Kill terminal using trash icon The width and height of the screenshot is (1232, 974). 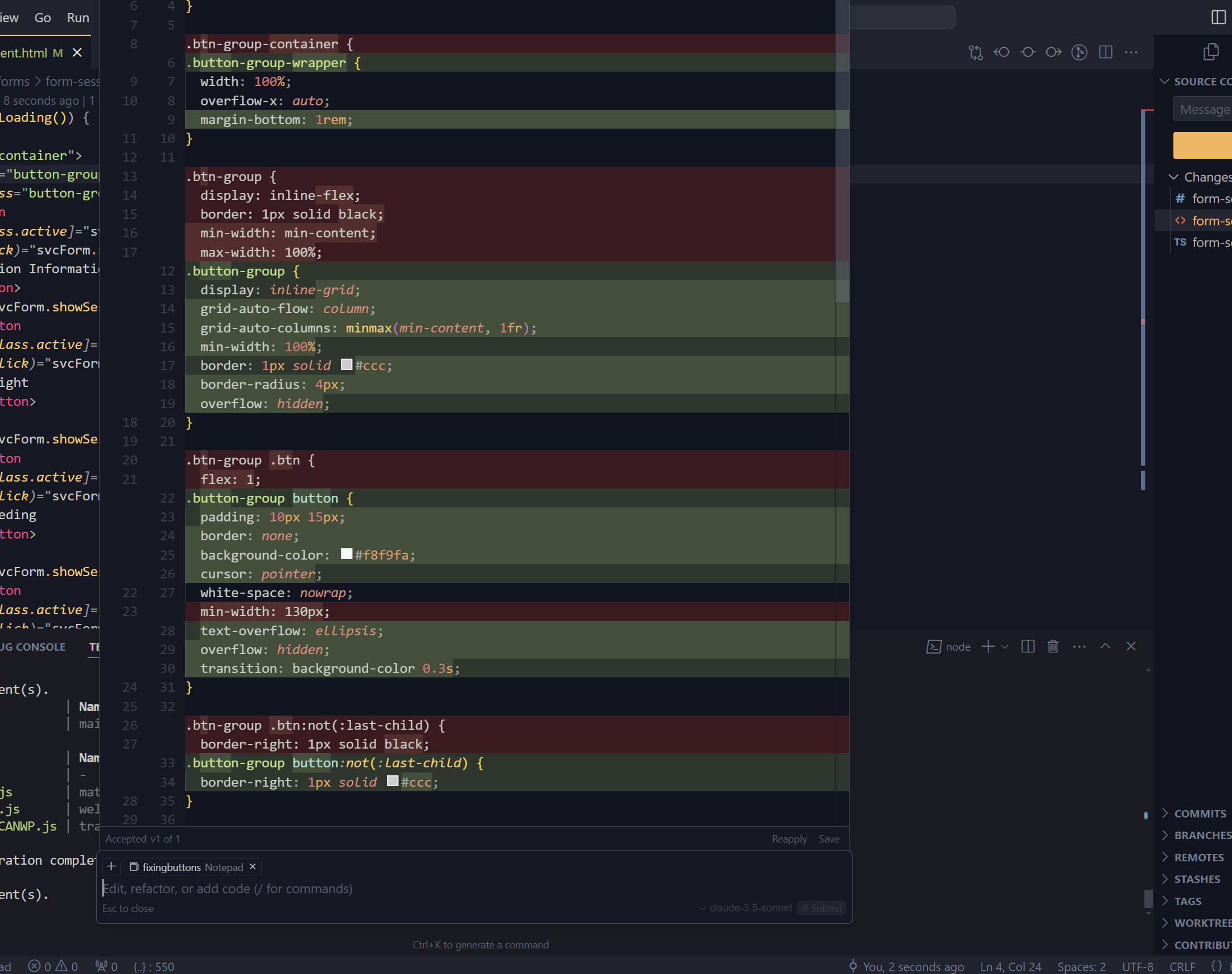point(1053,646)
